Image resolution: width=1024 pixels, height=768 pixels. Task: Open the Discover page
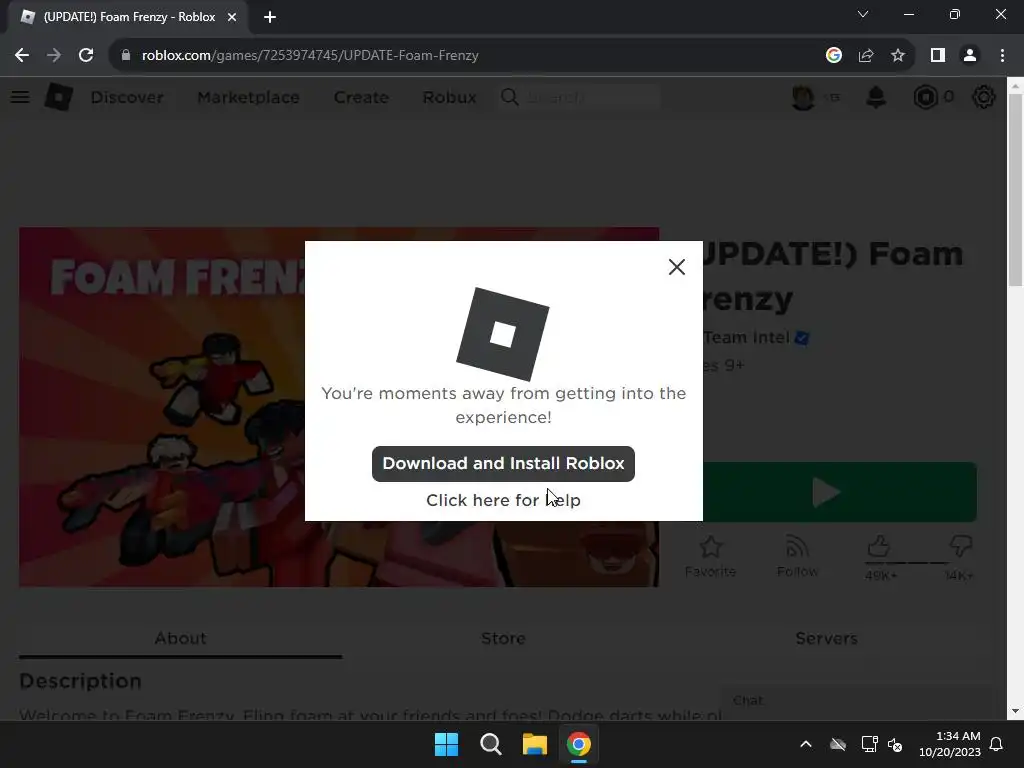(127, 97)
